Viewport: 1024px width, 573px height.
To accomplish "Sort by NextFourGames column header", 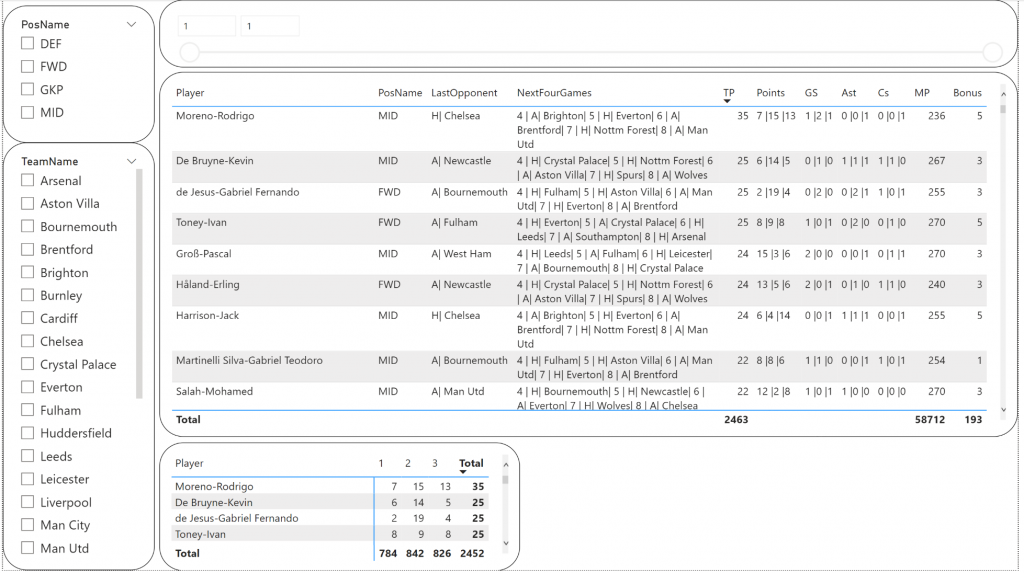I will [x=554, y=93].
